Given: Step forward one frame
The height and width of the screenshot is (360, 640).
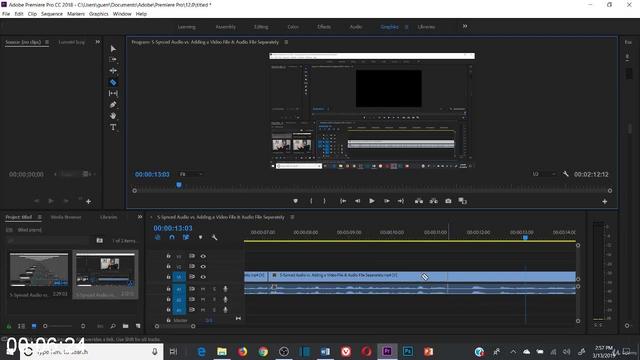Looking at the screenshot, I should (387, 201).
